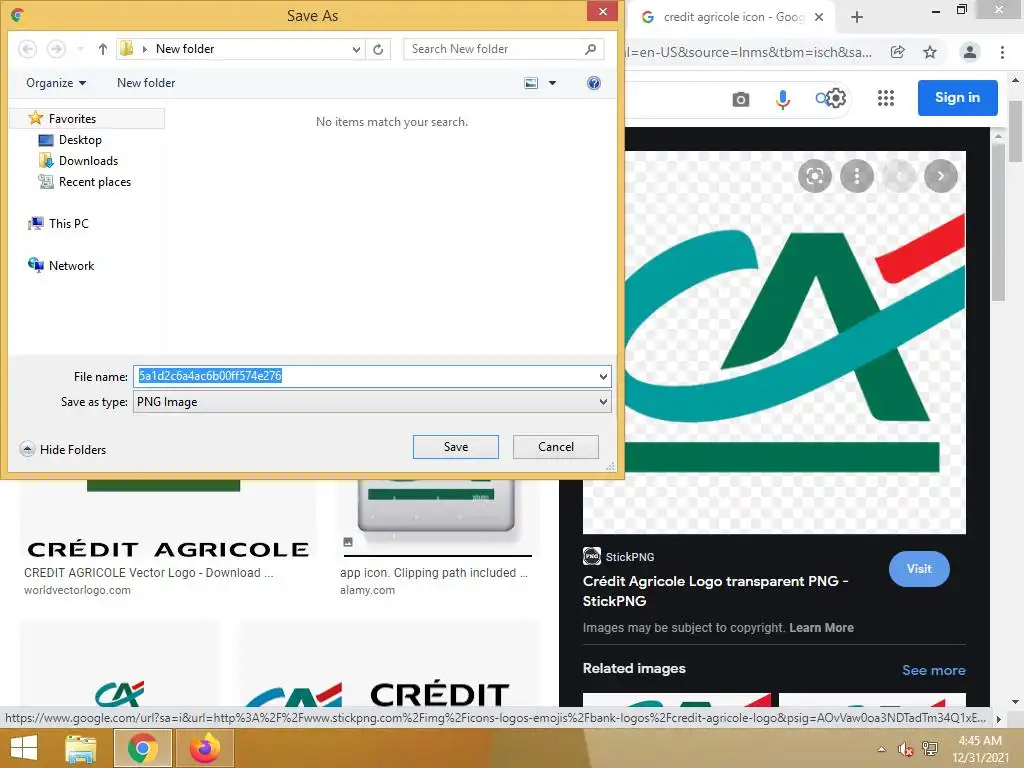Go up one folder level
The height and width of the screenshot is (768, 1024).
103,49
